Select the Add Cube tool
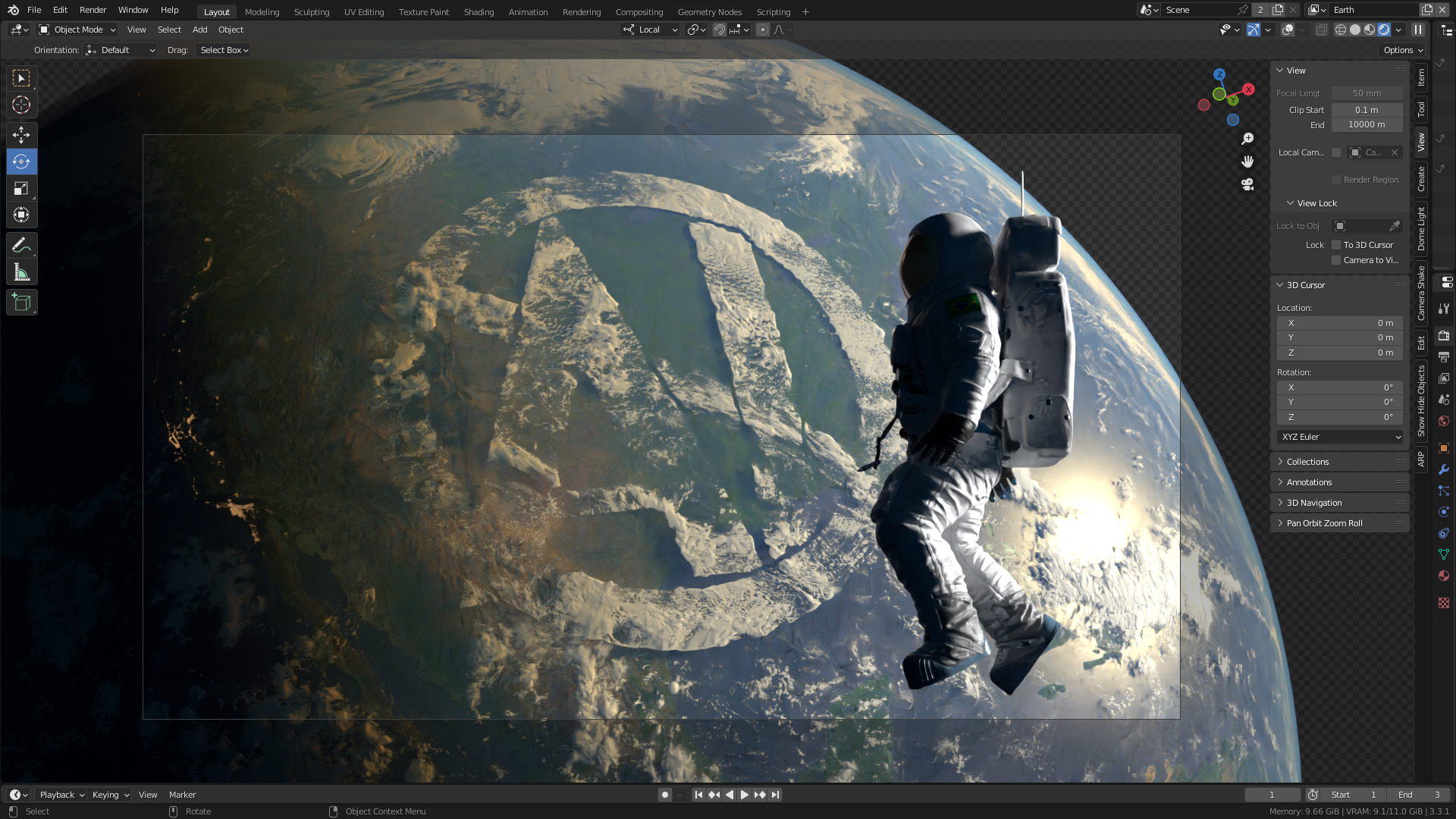Viewport: 1456px width, 819px height. point(21,302)
